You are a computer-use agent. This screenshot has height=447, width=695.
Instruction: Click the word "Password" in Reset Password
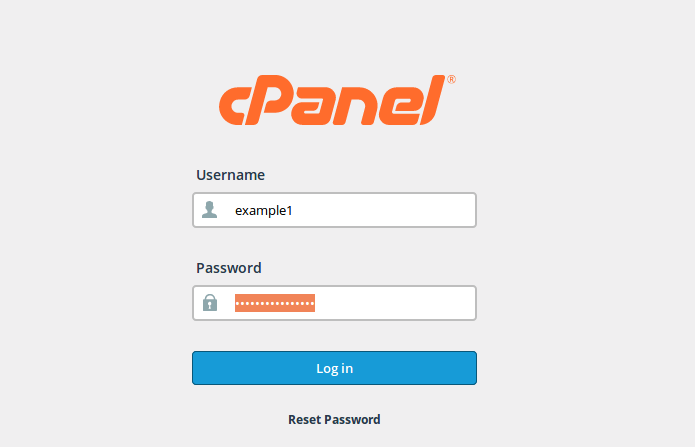[352, 420]
